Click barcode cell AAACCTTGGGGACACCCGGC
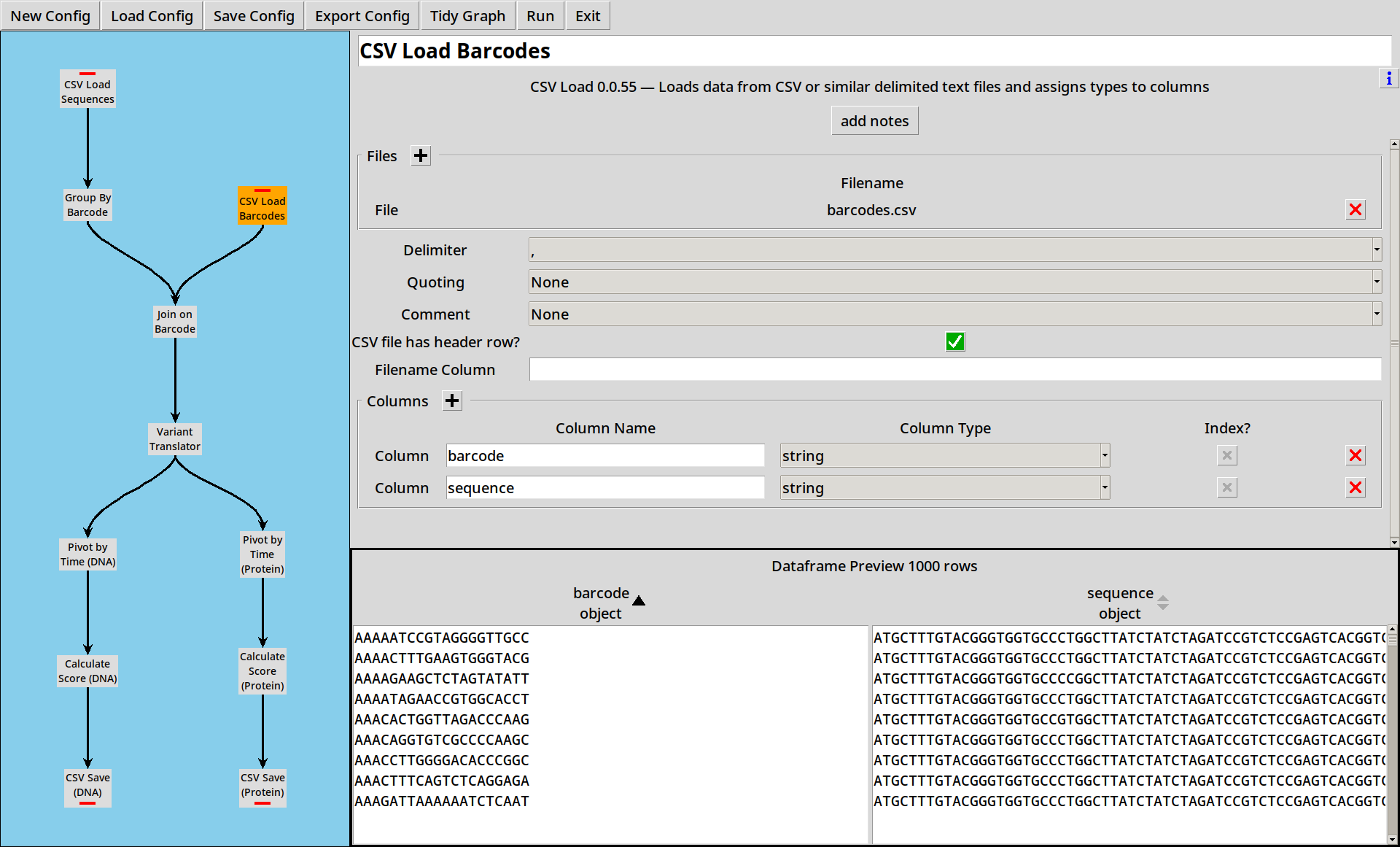 tap(442, 760)
